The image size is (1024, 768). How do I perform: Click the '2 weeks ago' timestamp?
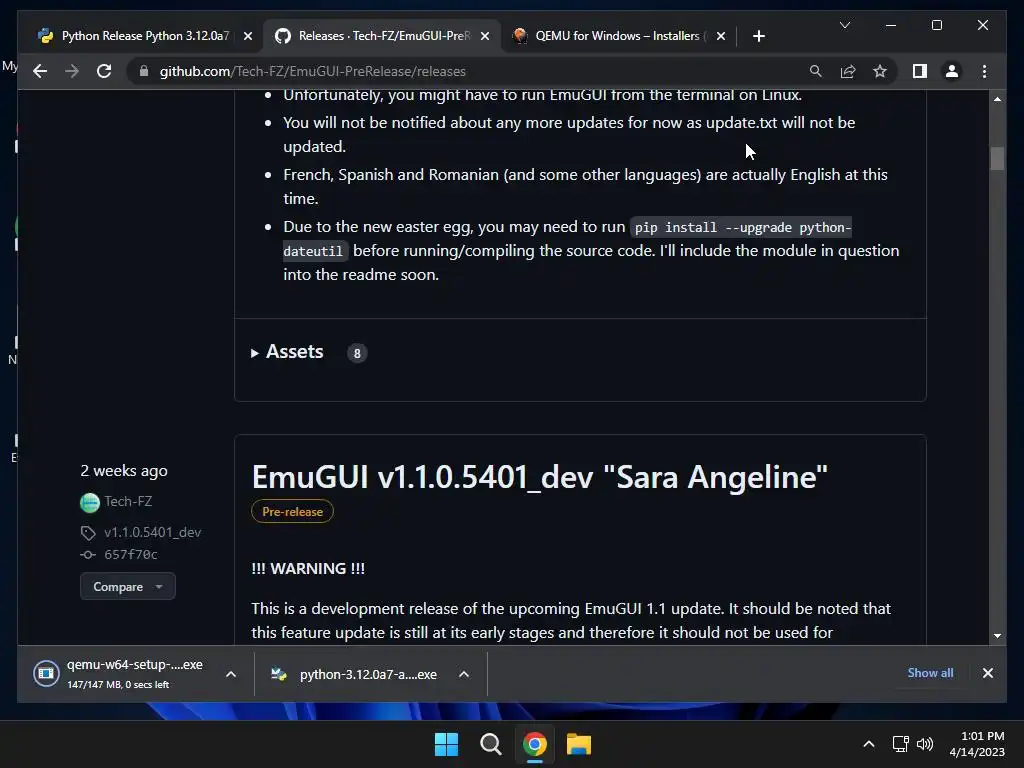[124, 471]
